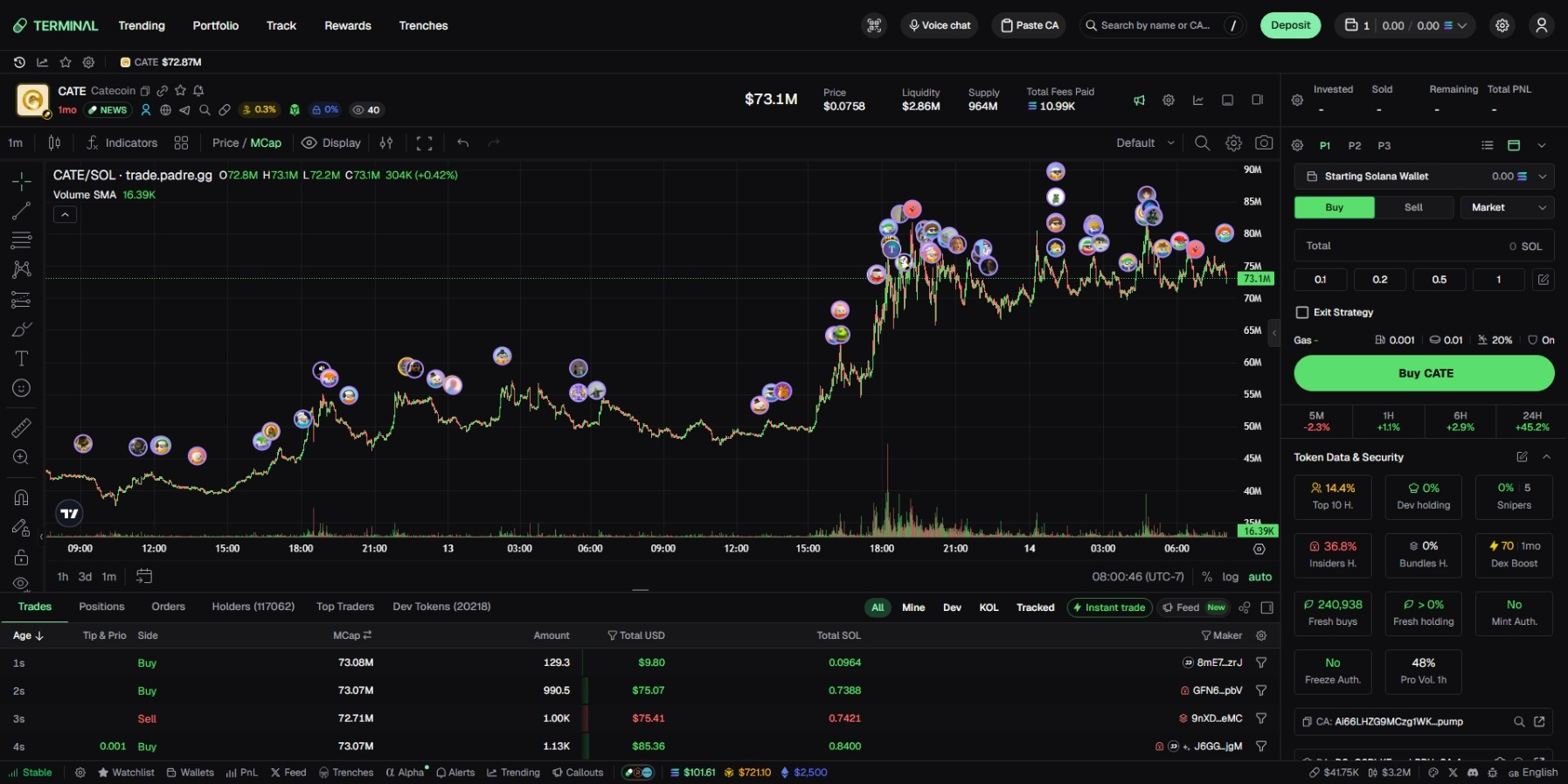Switch to the Sell side
This screenshot has width=1568, height=784.
(x=1413, y=207)
